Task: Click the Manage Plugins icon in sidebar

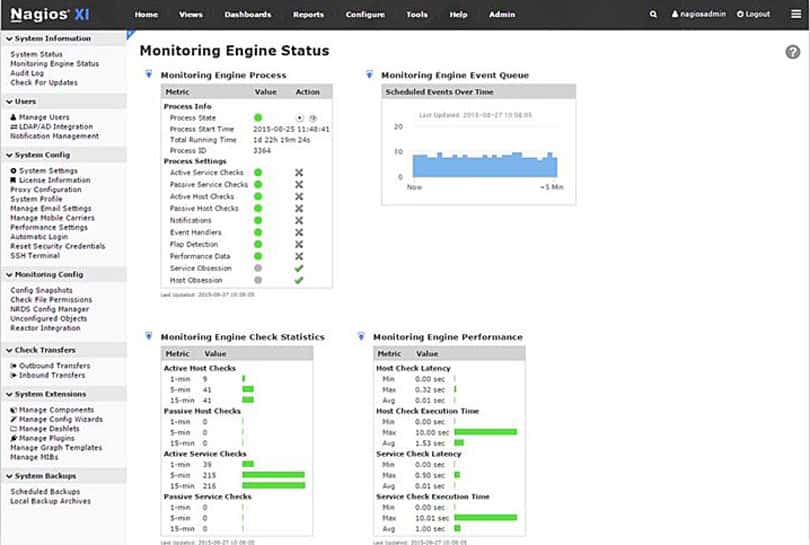Action: (x=14, y=438)
